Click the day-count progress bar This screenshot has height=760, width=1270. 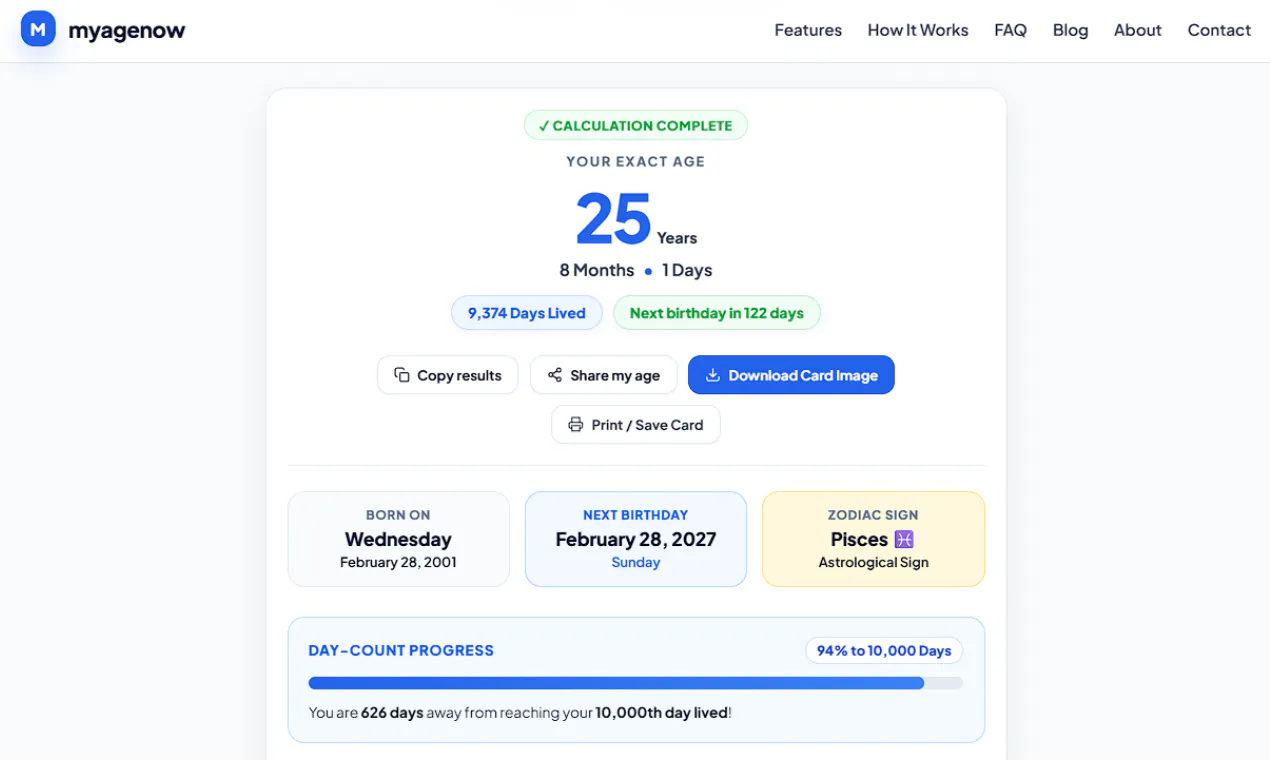(636, 683)
